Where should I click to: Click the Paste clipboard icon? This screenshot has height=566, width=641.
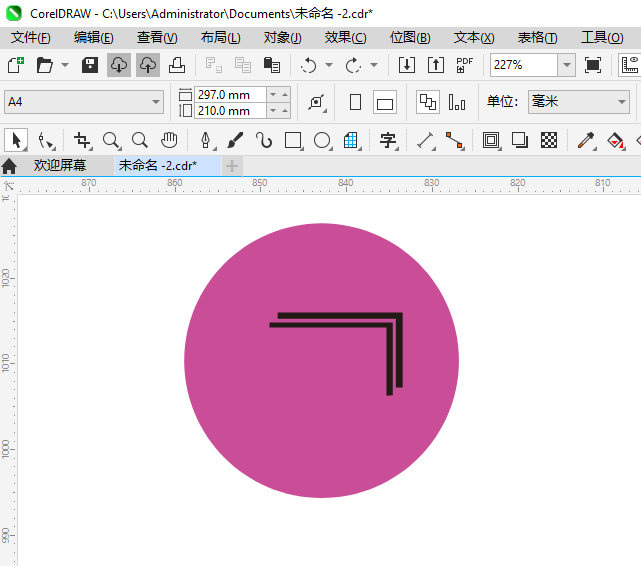(272, 65)
